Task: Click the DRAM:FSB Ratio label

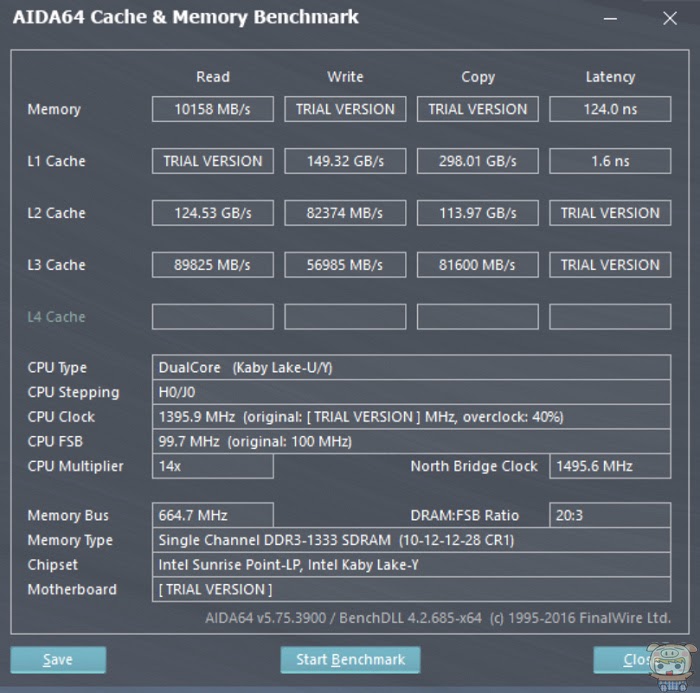Action: point(465,515)
